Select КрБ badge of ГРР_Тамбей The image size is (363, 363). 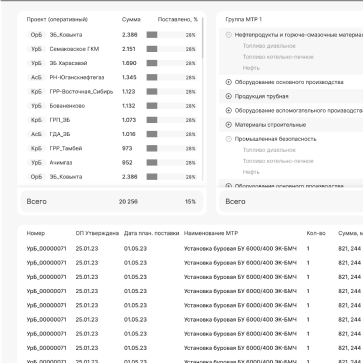(x=36, y=148)
